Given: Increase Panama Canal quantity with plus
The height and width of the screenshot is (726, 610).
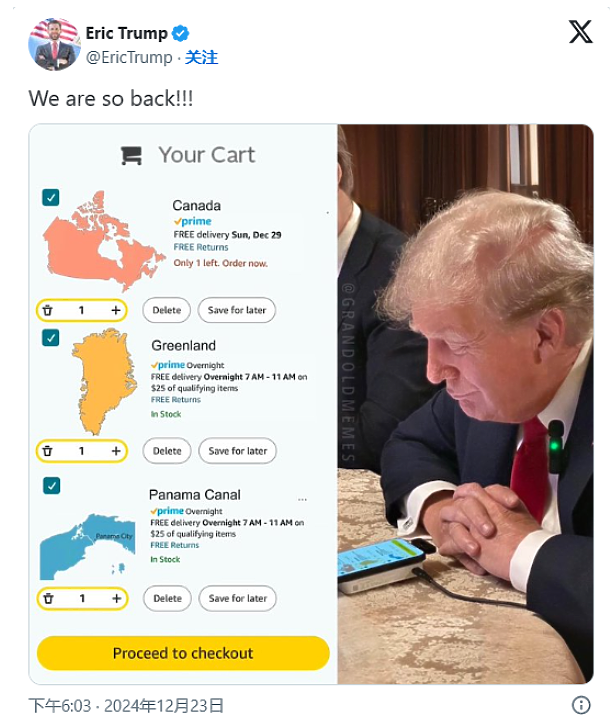Looking at the screenshot, I should pos(116,598).
